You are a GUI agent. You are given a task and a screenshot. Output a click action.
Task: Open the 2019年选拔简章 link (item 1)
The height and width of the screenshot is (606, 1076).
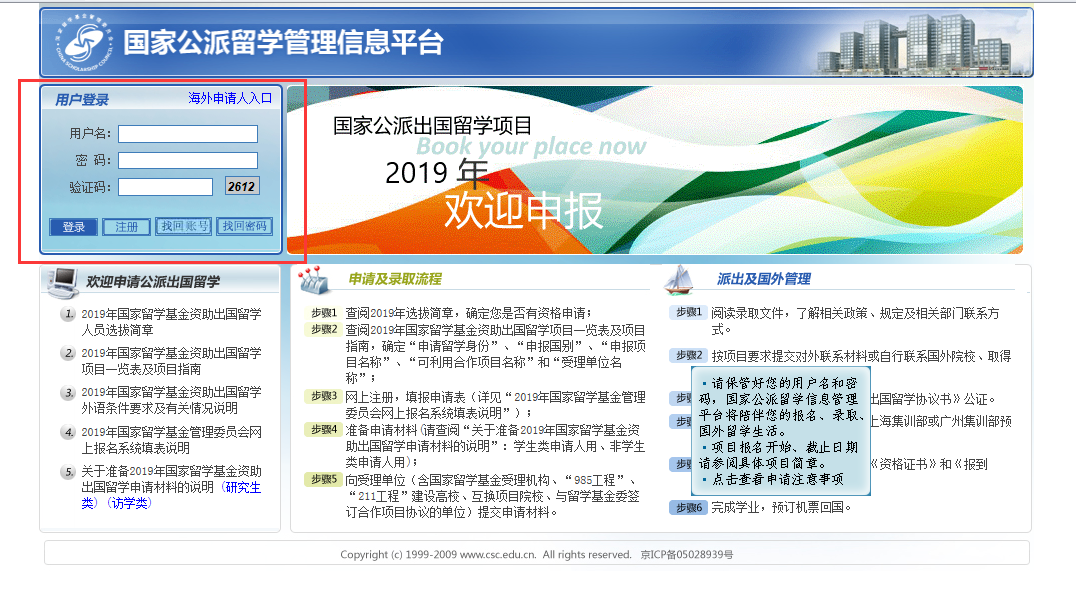click(x=170, y=321)
